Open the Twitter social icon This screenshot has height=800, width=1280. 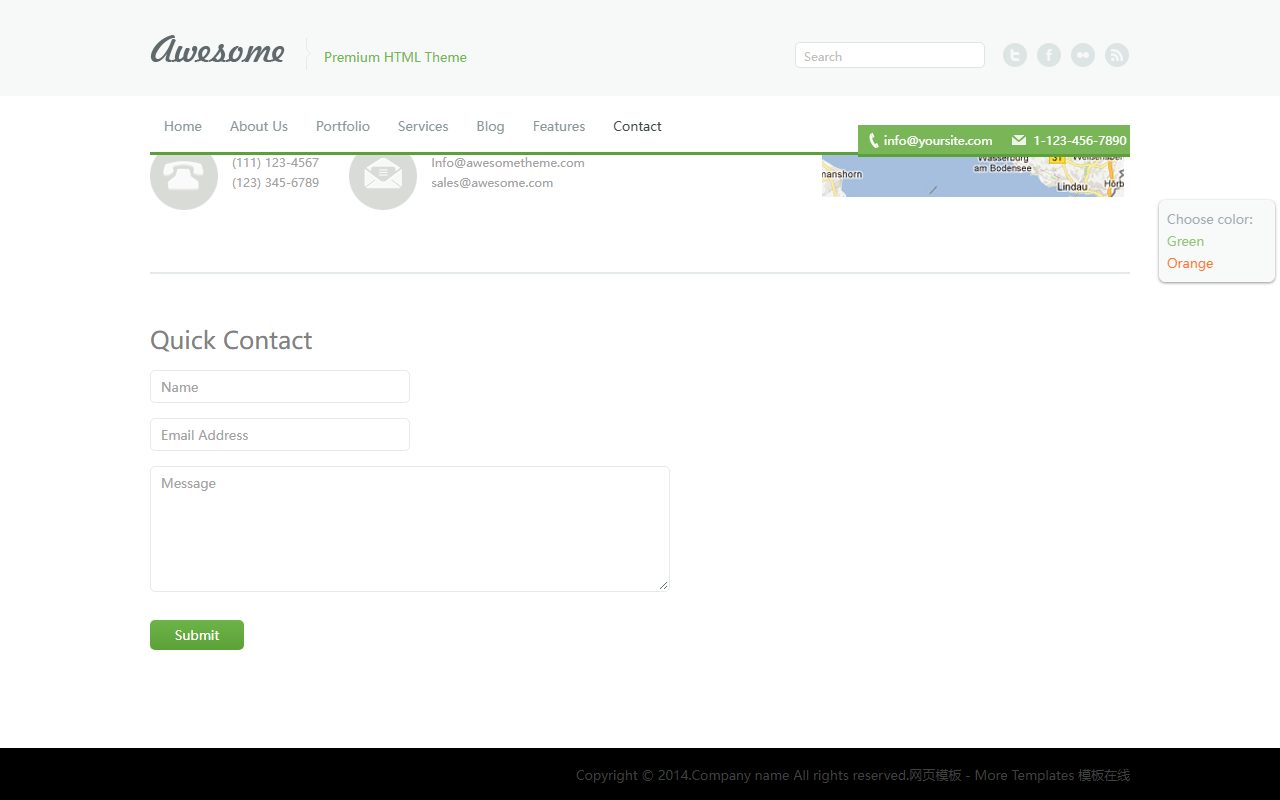click(1015, 55)
